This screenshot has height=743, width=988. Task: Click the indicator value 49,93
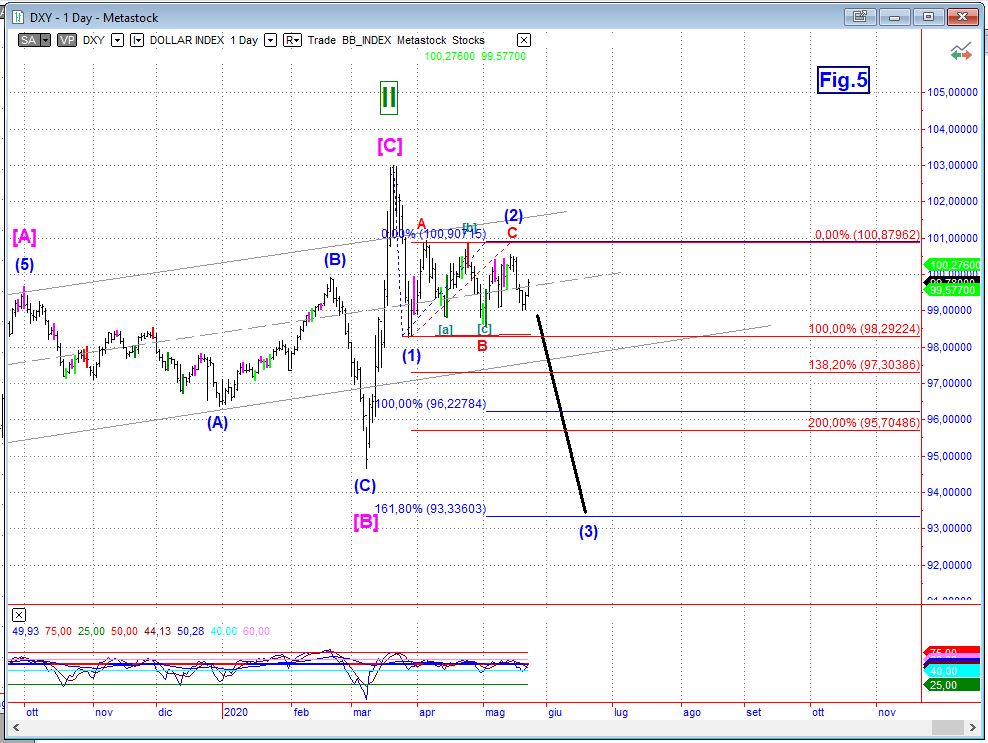[25, 631]
